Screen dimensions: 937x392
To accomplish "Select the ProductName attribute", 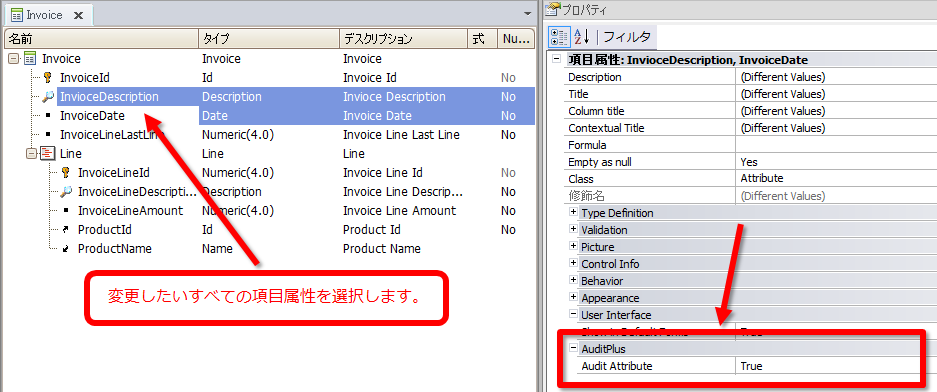I will (115, 249).
